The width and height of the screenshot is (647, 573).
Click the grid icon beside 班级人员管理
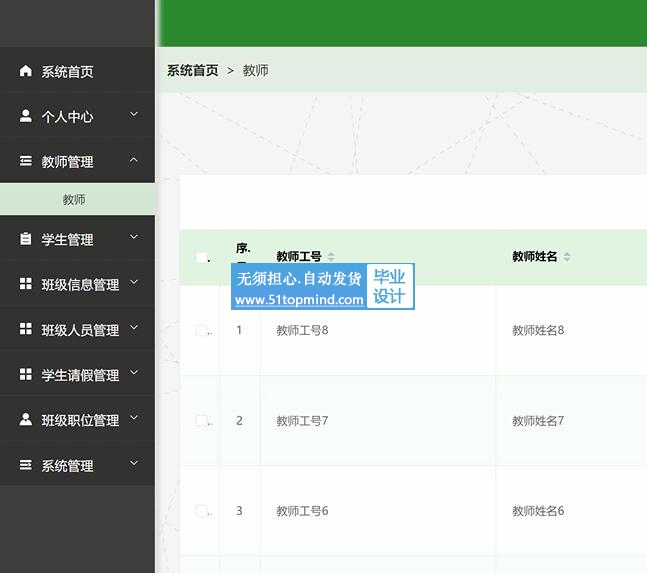click(x=26, y=329)
